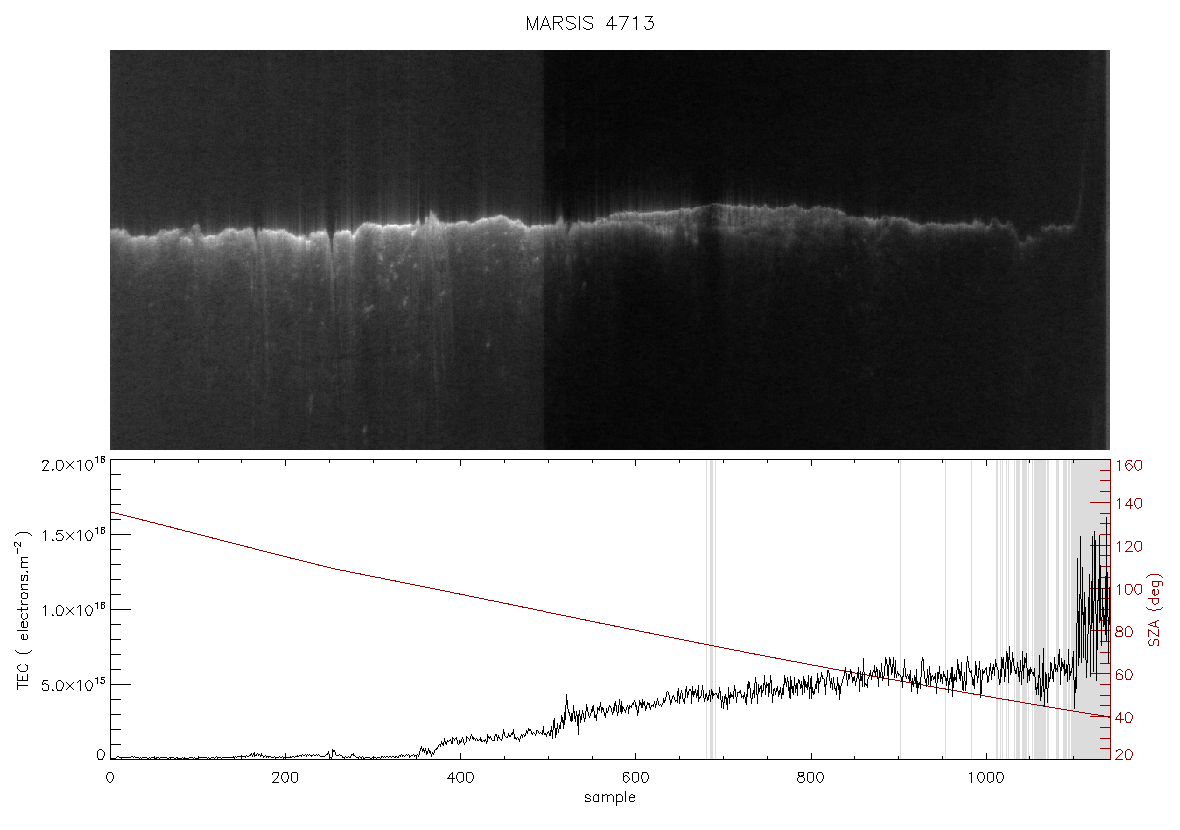Click the 40 tick on SZA axis

1124,718
